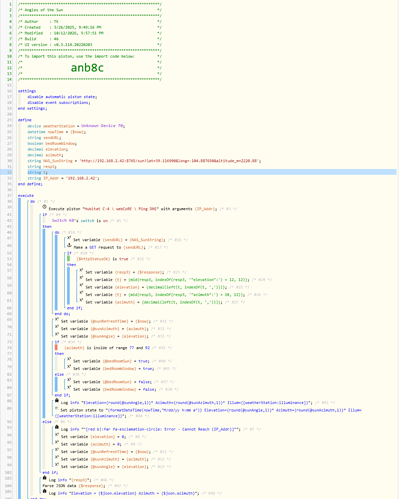Click the green condition marker beside $httpStatusOk

68,259
